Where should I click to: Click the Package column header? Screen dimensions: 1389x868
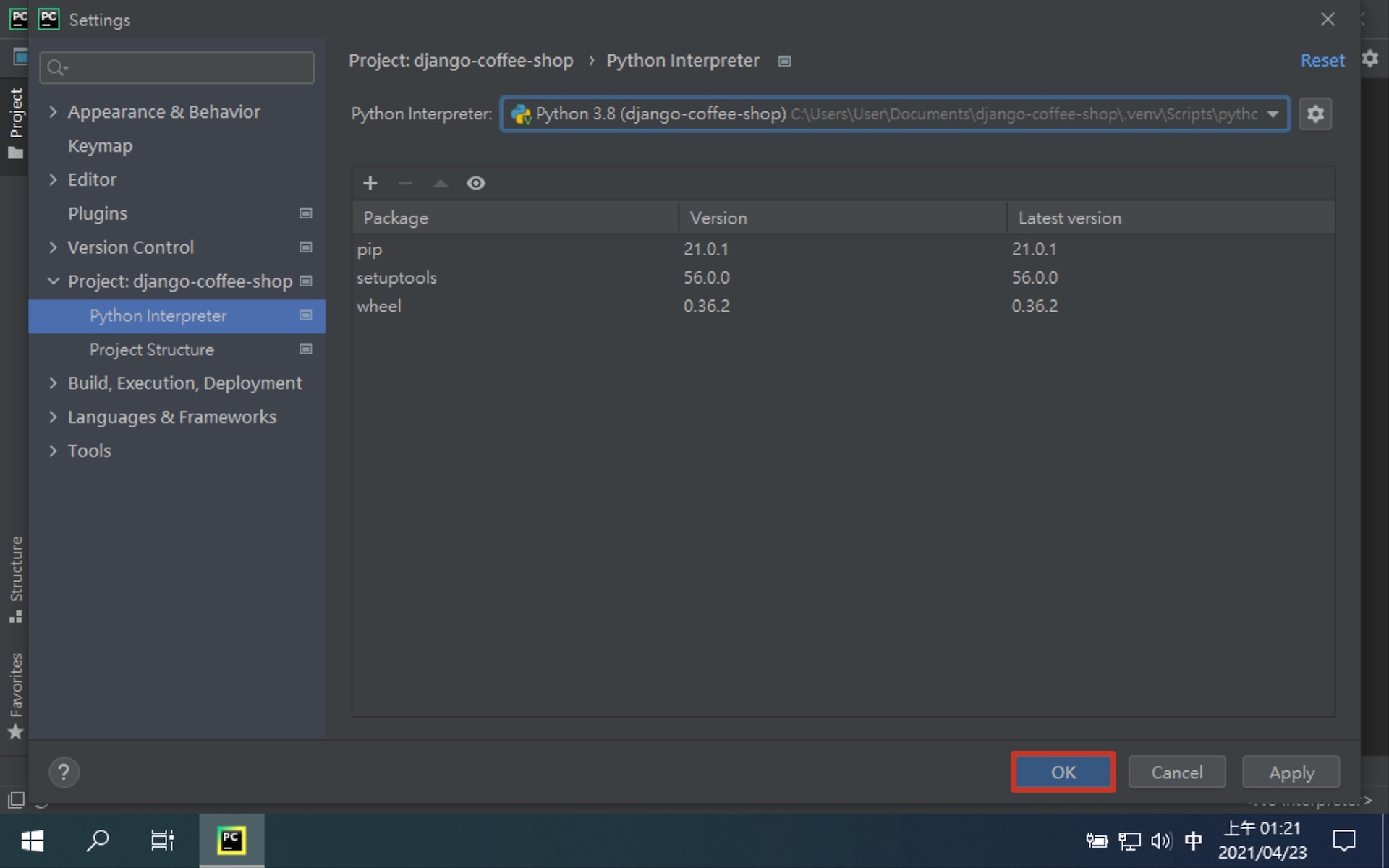515,218
